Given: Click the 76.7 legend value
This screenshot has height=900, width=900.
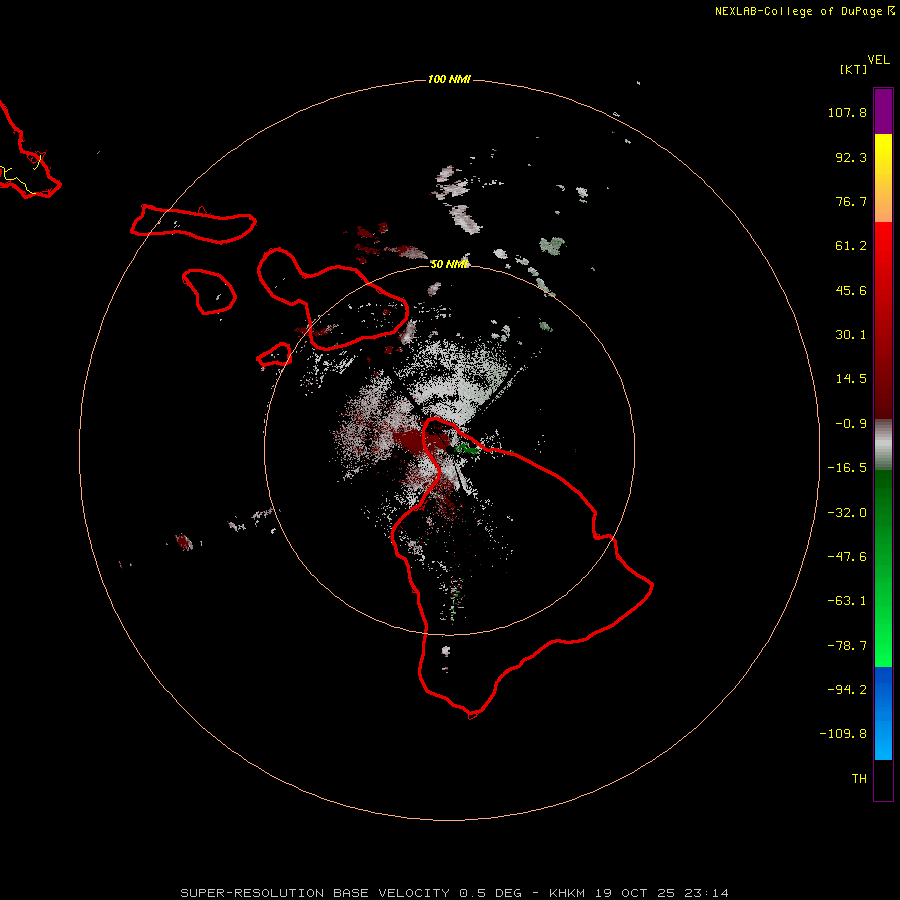Looking at the screenshot, I should [851, 201].
